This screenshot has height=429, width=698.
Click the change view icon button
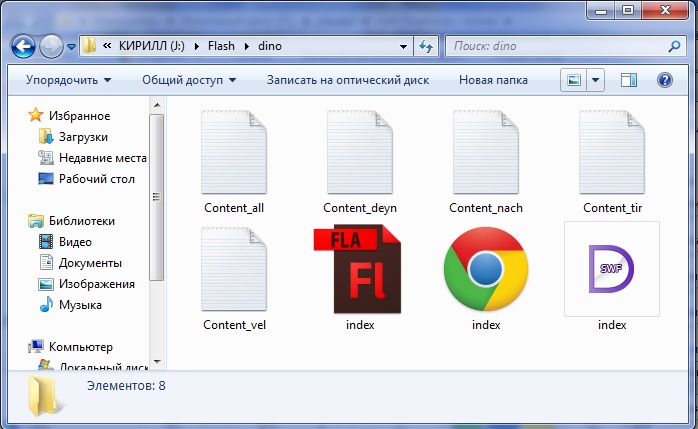pos(573,81)
